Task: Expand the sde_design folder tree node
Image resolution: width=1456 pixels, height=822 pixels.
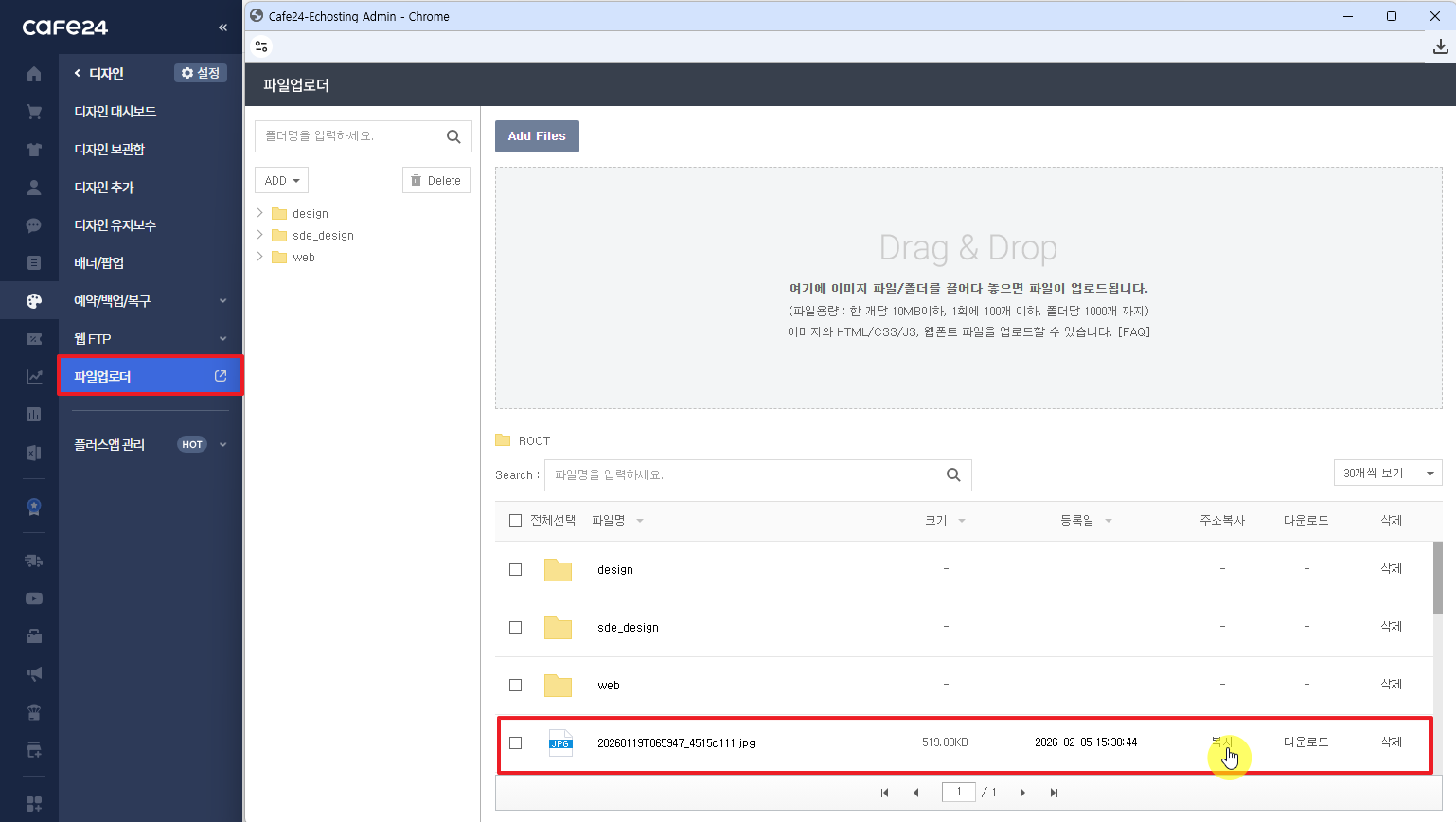Action: [x=260, y=235]
